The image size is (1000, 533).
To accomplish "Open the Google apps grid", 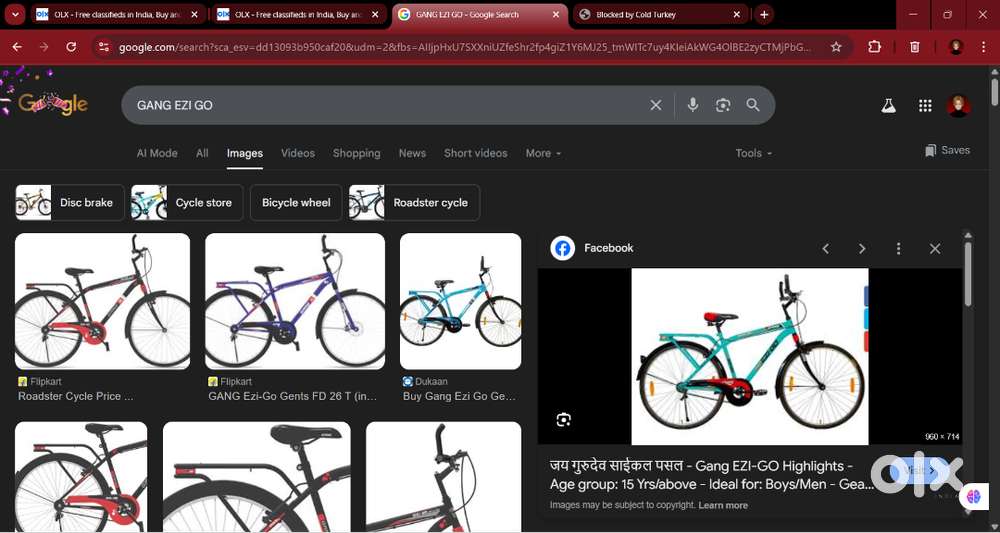I will pos(925,105).
